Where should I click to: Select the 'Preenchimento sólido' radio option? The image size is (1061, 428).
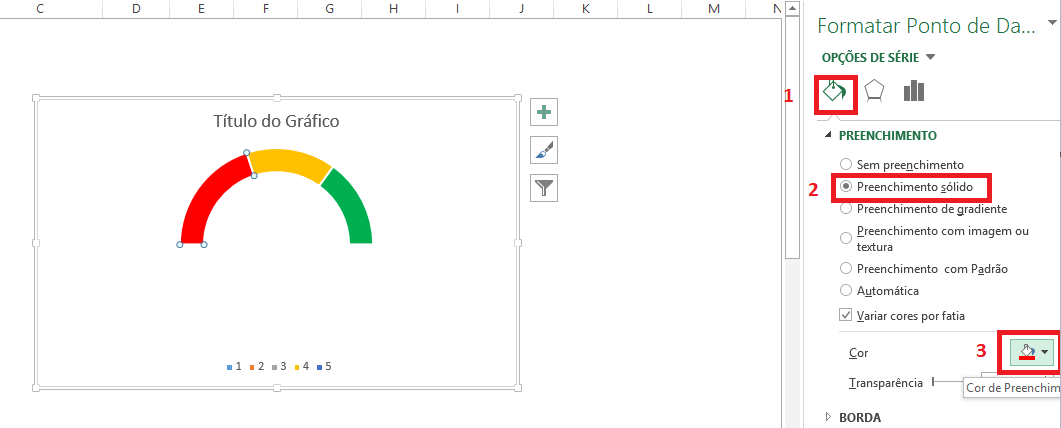tap(847, 186)
